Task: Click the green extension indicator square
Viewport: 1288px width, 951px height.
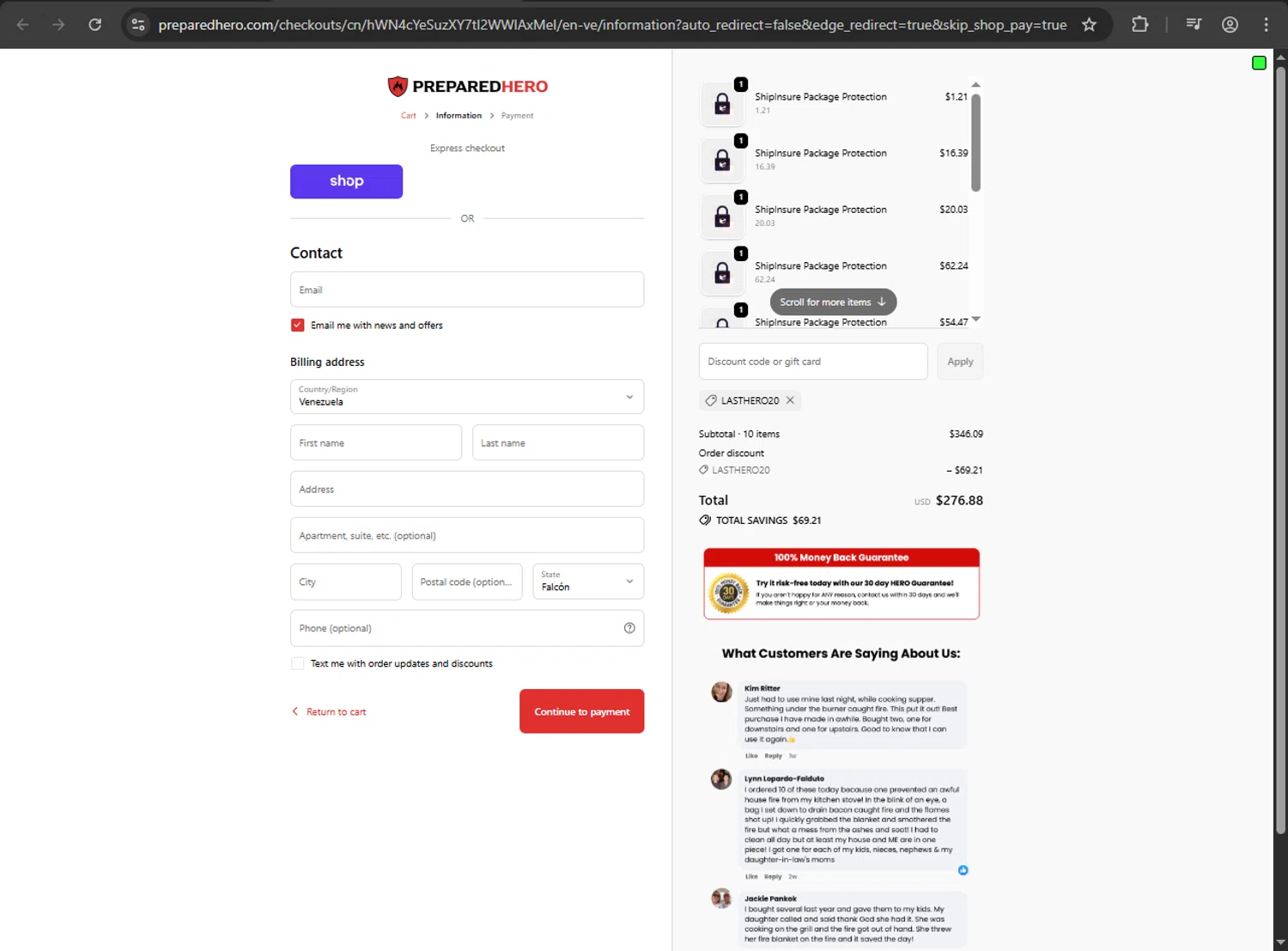Action: coord(1259,63)
